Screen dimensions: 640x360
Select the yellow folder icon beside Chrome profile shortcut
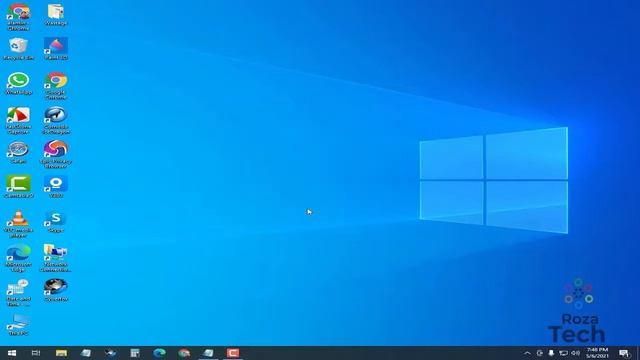56,15
